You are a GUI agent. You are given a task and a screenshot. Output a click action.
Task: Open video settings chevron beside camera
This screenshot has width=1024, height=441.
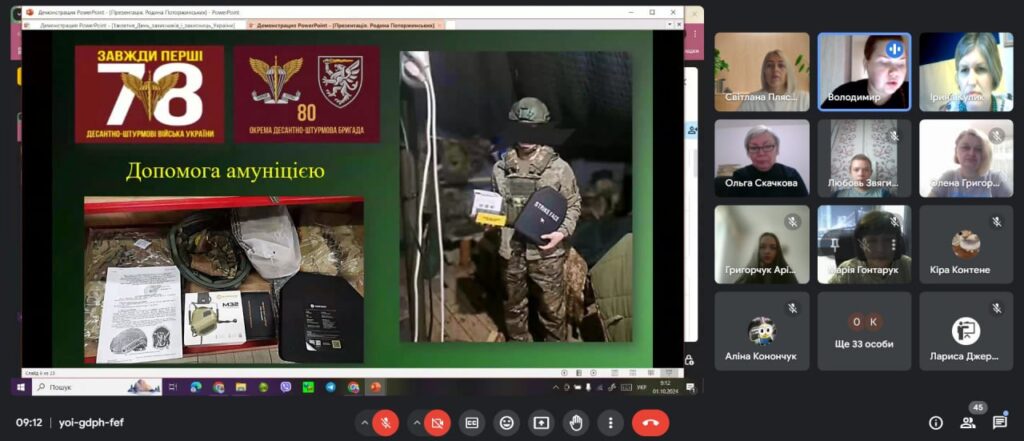point(417,423)
